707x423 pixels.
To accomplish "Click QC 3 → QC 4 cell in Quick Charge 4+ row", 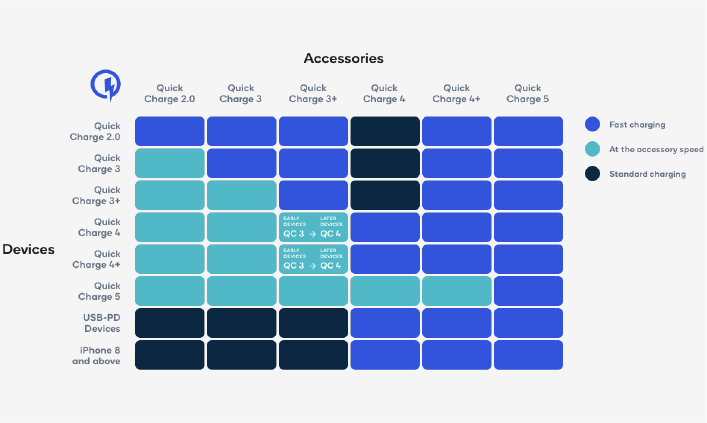I will 313,259.
